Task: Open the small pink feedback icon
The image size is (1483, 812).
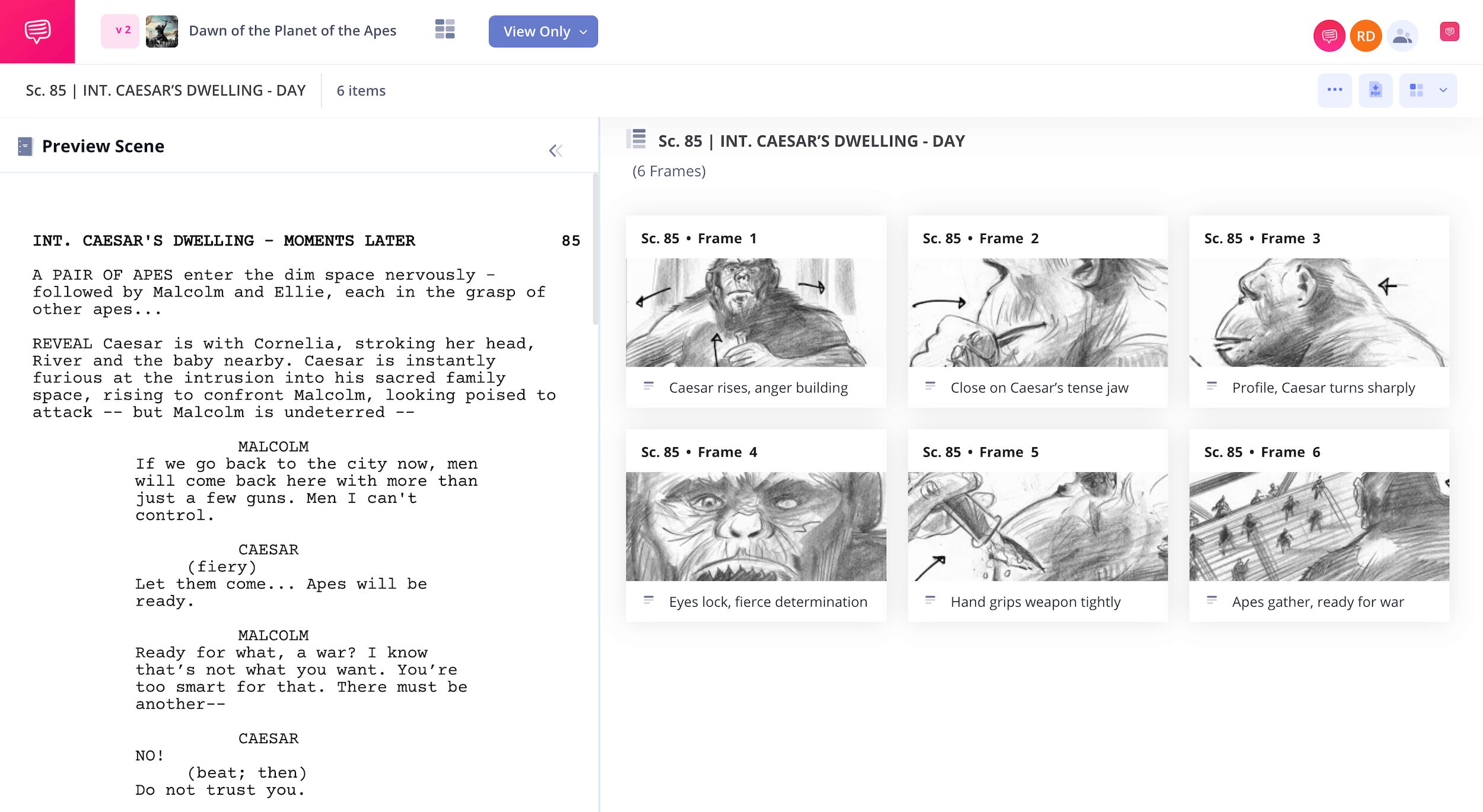Action: pyautogui.click(x=1449, y=31)
